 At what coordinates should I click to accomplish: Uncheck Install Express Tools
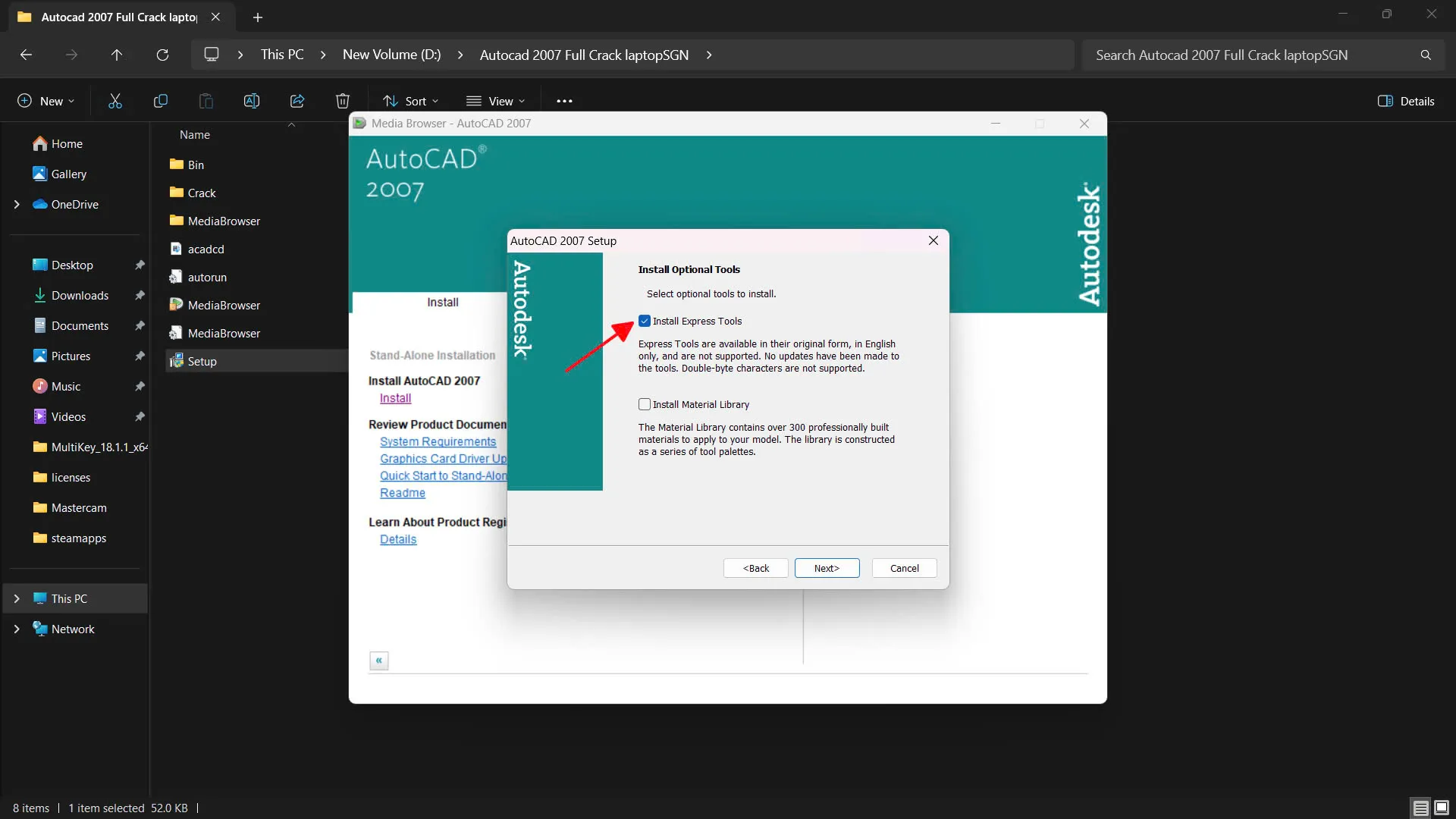point(645,320)
